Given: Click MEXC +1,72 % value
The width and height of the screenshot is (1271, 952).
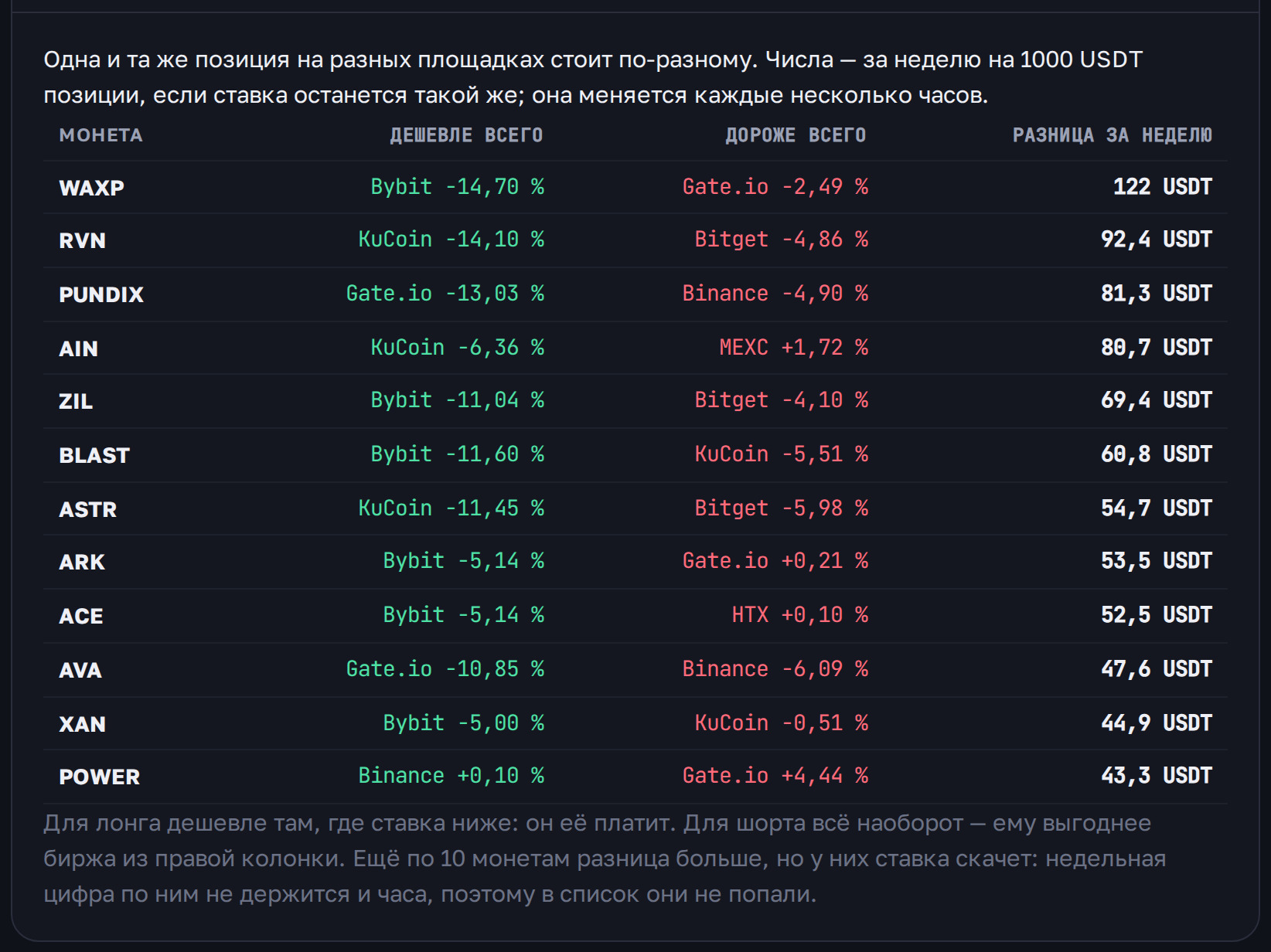Looking at the screenshot, I should (794, 348).
